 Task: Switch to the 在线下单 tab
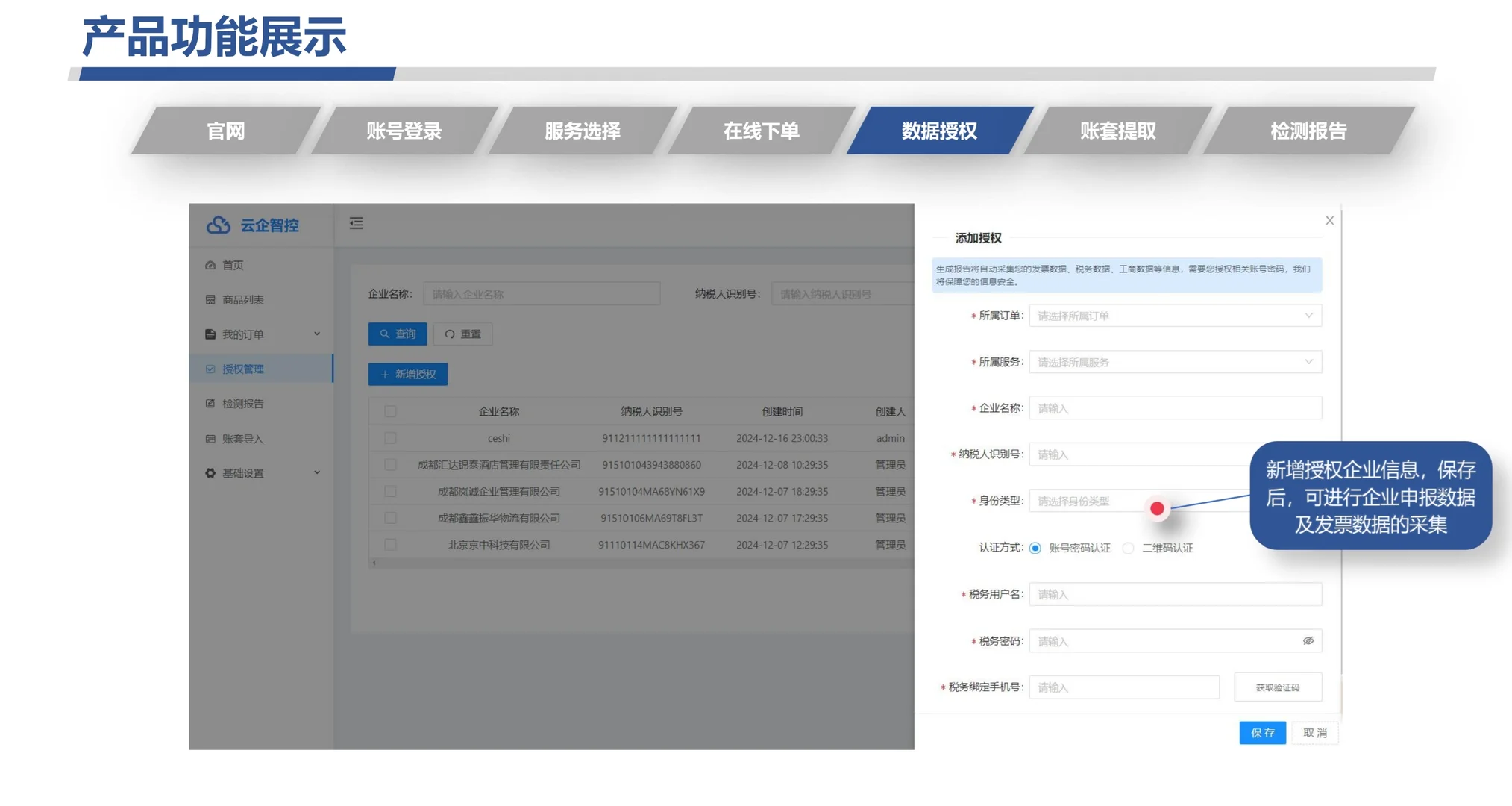(x=761, y=130)
